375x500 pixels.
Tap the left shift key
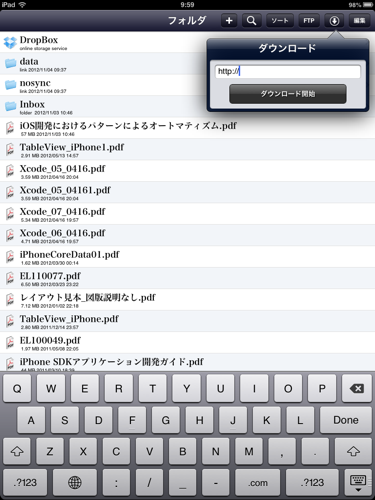(x=17, y=451)
